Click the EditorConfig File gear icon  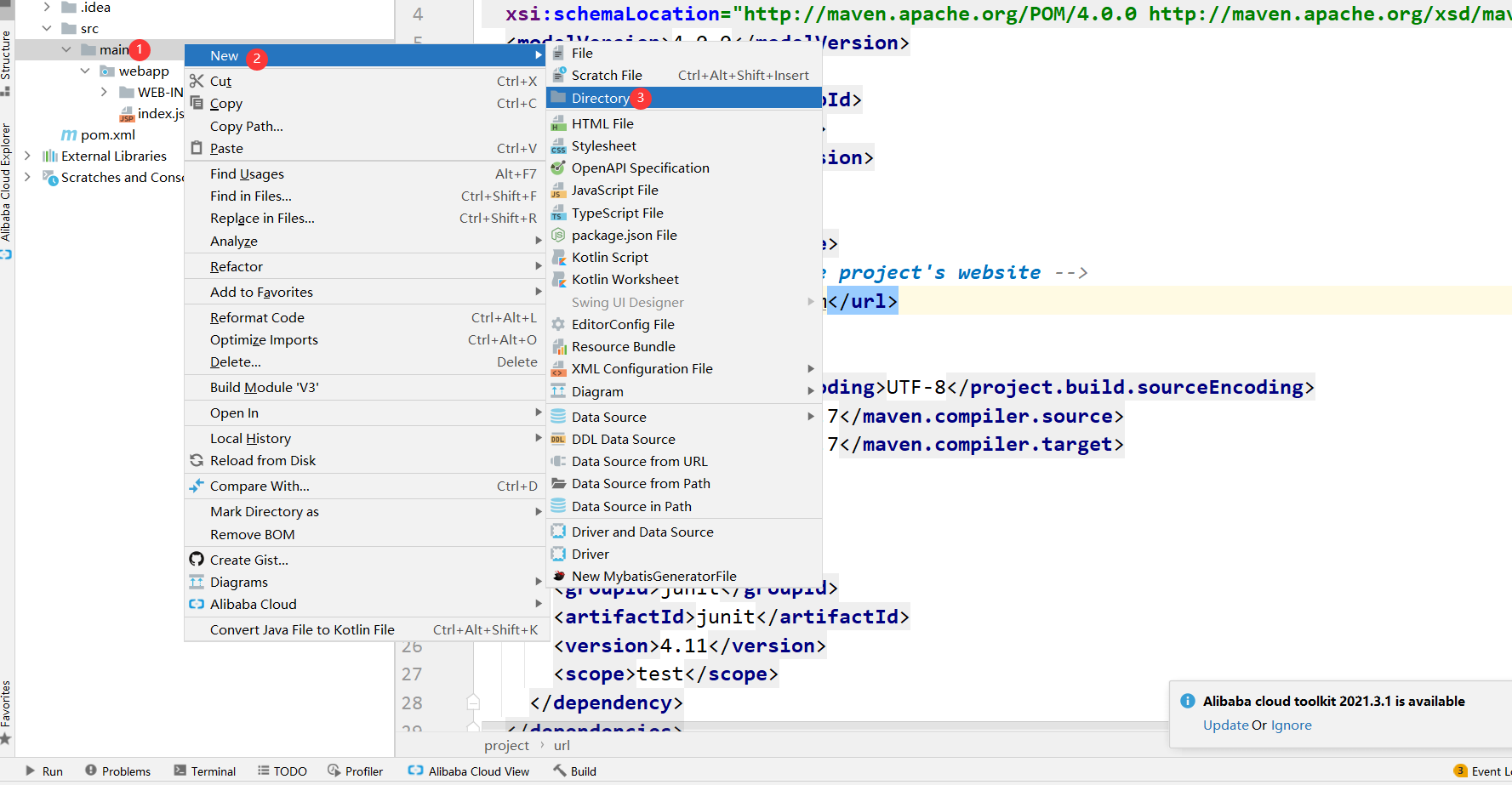(x=558, y=324)
